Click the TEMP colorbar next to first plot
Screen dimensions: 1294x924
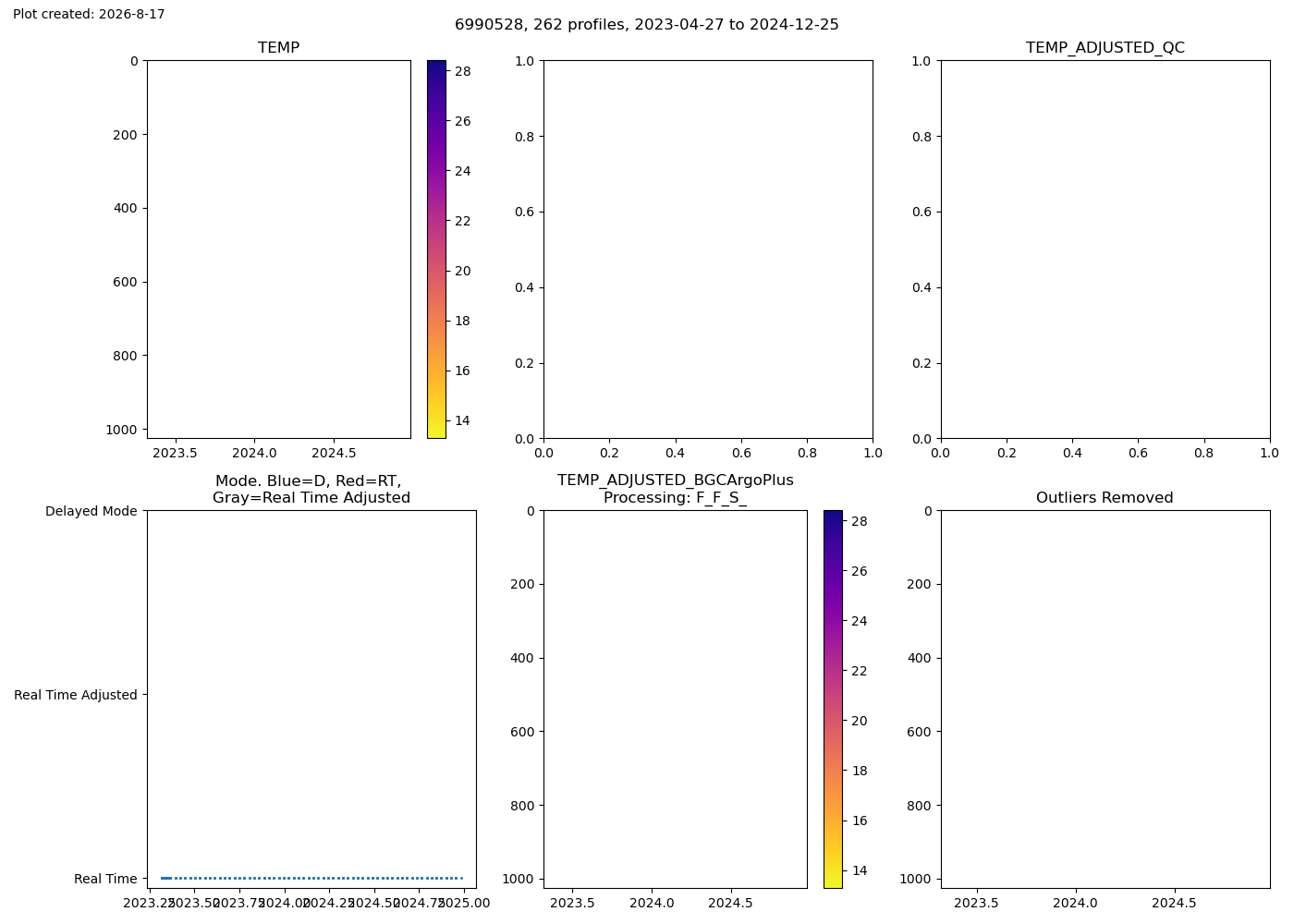436,249
